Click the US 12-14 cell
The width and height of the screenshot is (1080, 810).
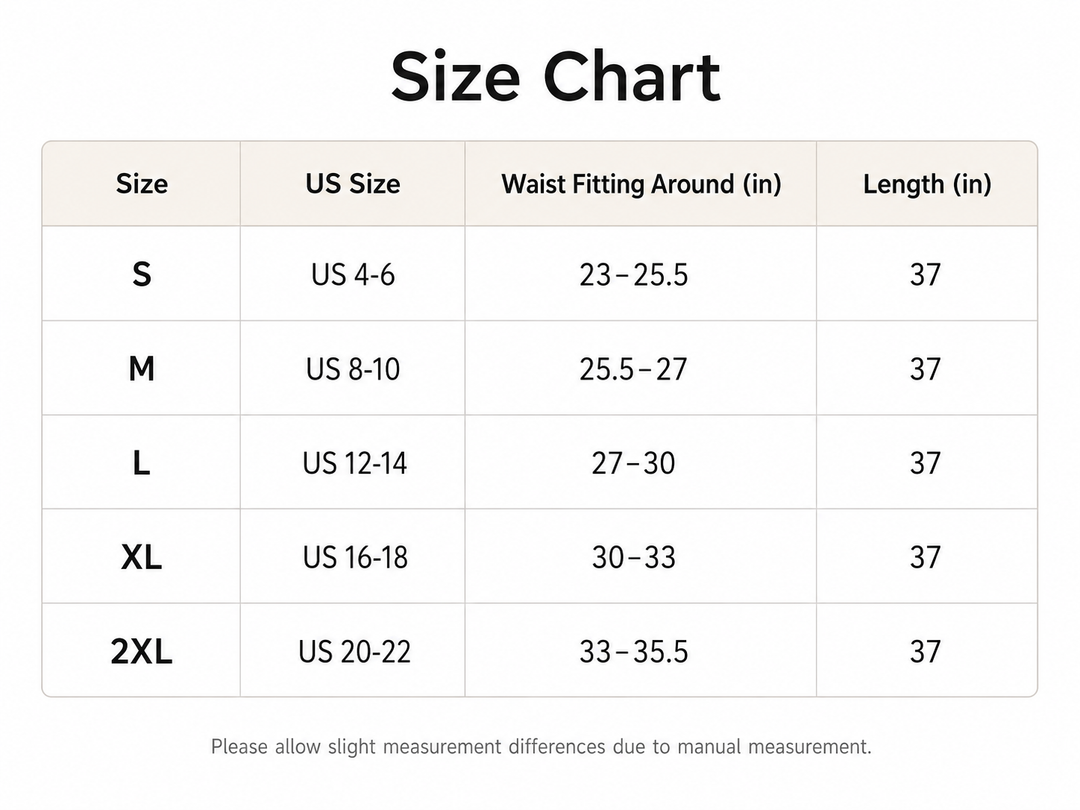click(x=354, y=463)
